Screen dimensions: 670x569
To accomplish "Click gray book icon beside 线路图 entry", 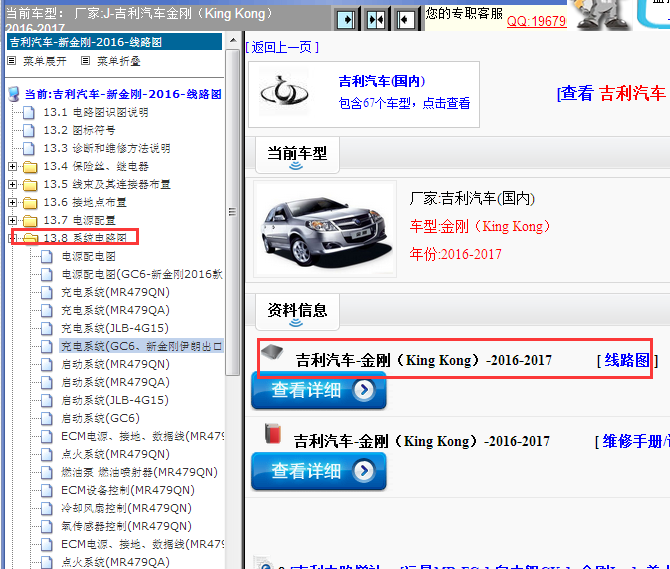I will [x=273, y=352].
